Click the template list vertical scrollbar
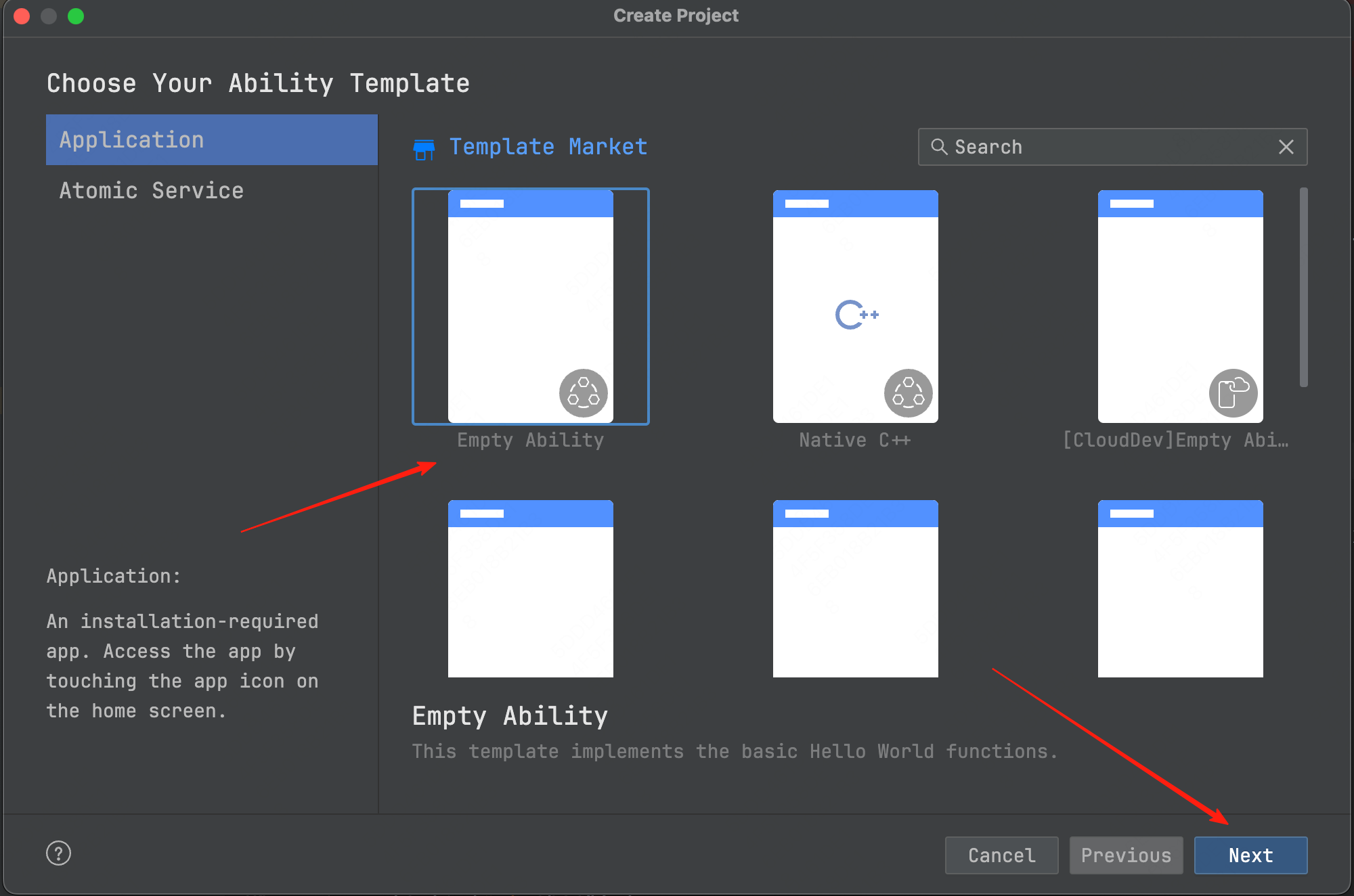Viewport: 1354px width, 896px height. 1303,288
